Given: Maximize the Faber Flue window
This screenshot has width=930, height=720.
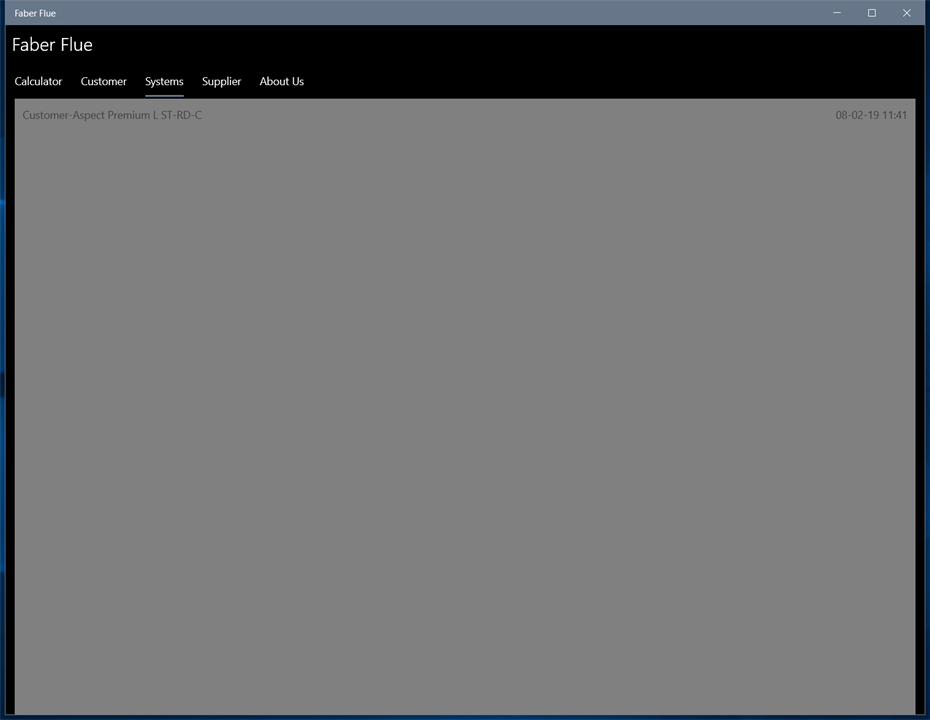Looking at the screenshot, I should click(872, 12).
